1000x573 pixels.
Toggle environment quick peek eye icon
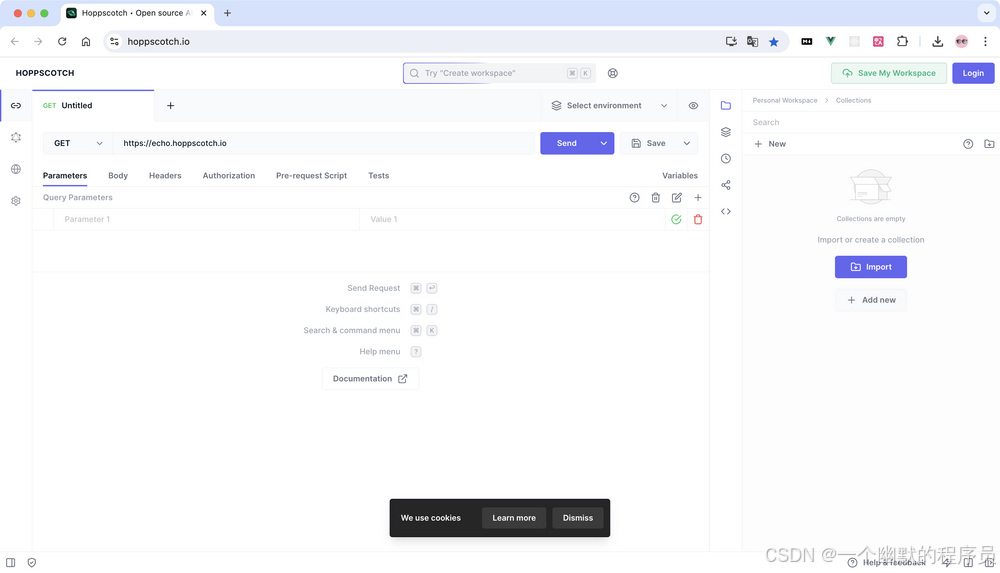click(693, 106)
